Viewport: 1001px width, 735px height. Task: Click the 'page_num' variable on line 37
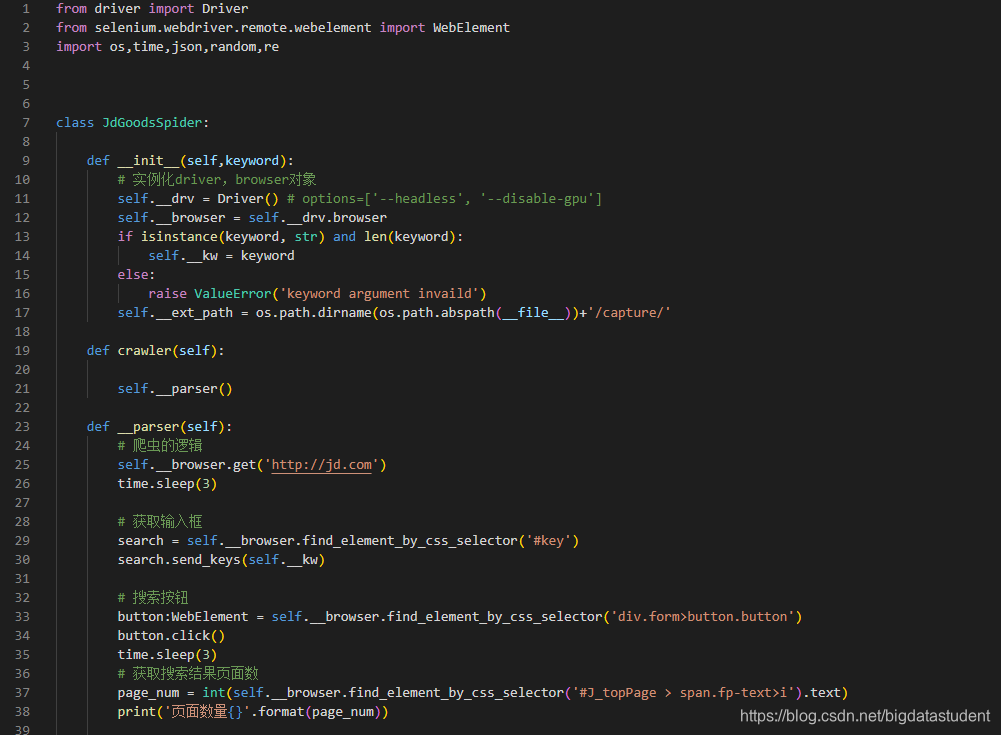(148, 693)
